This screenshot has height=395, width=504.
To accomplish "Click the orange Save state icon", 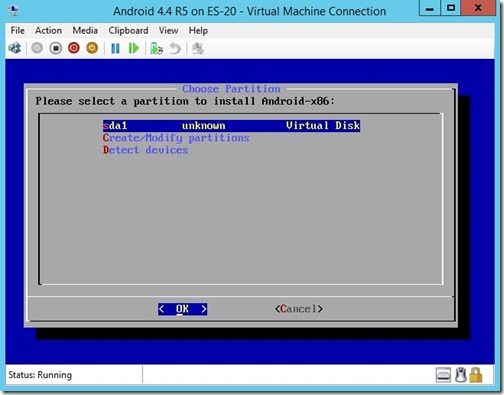I will pyautogui.click(x=92, y=48).
